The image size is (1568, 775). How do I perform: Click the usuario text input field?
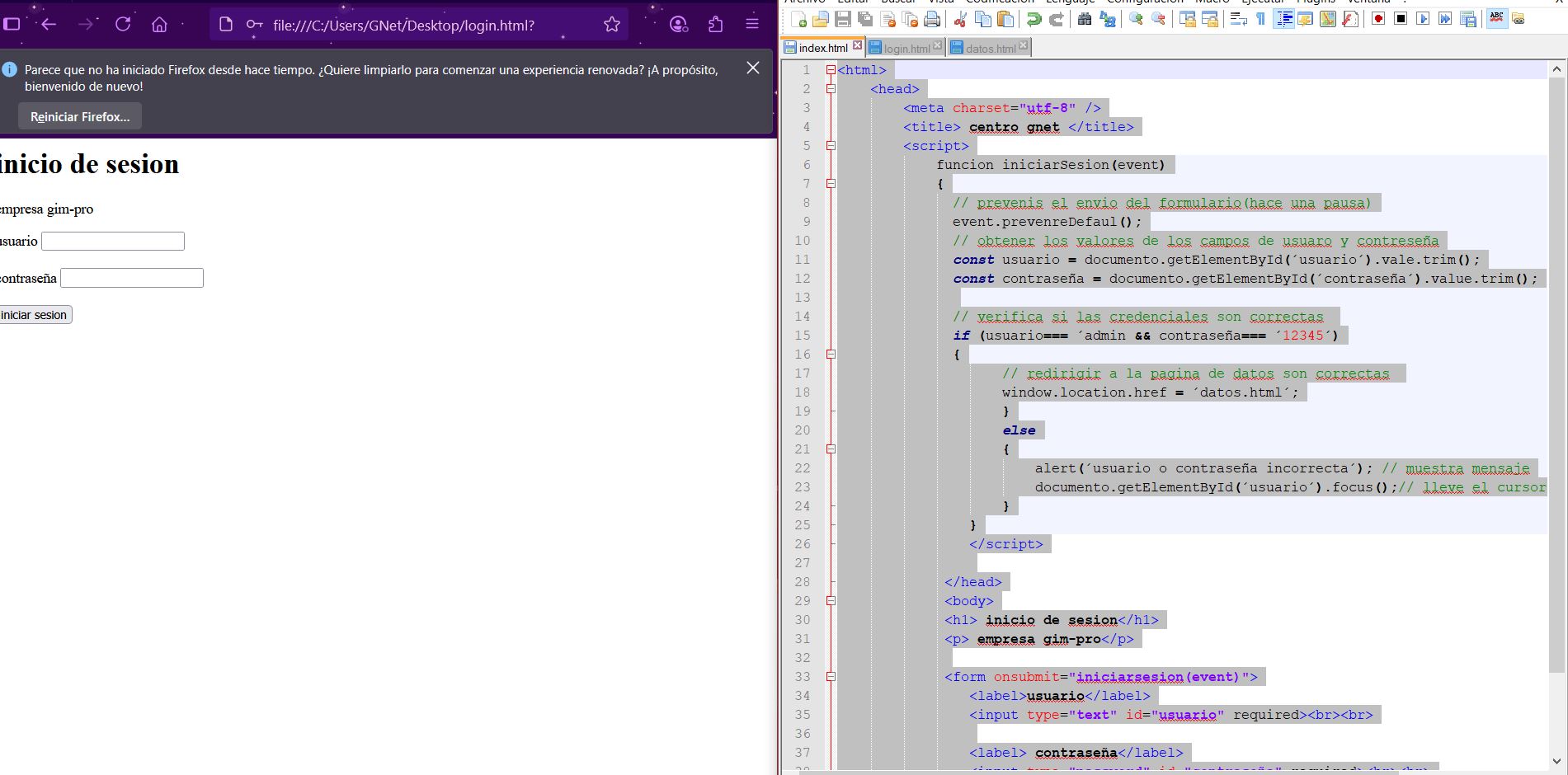coord(113,242)
